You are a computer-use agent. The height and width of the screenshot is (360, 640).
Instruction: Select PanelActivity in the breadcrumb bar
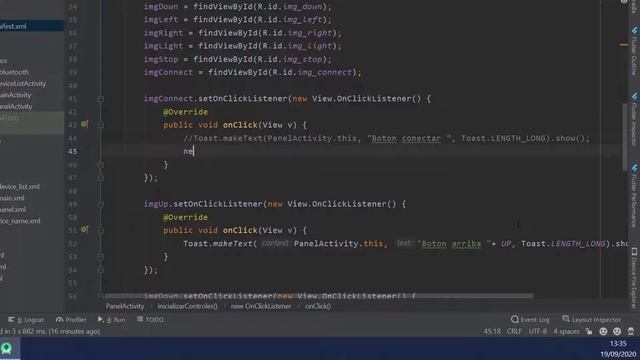click(125, 306)
